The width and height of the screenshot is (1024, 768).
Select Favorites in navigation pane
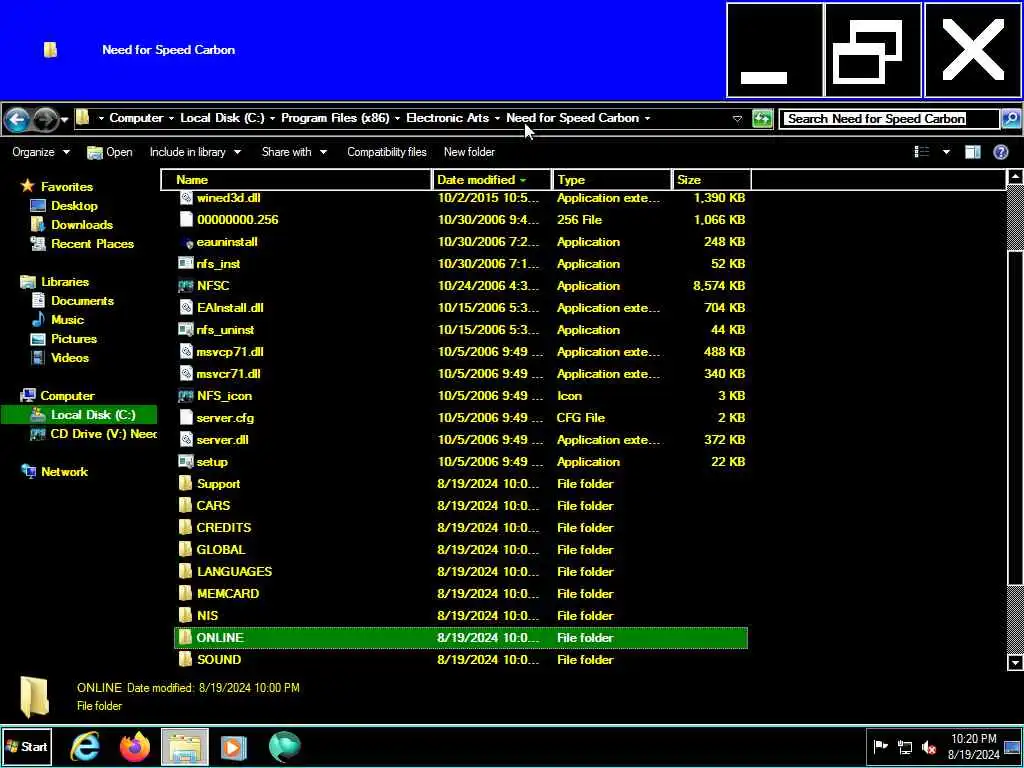tap(67, 187)
